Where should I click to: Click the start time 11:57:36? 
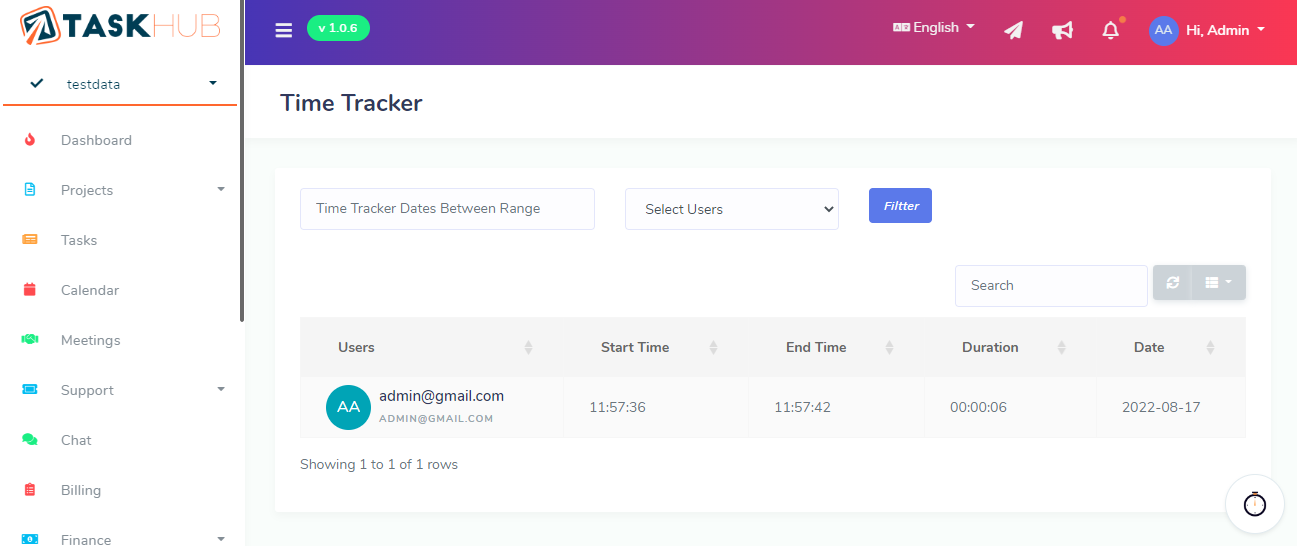(617, 407)
